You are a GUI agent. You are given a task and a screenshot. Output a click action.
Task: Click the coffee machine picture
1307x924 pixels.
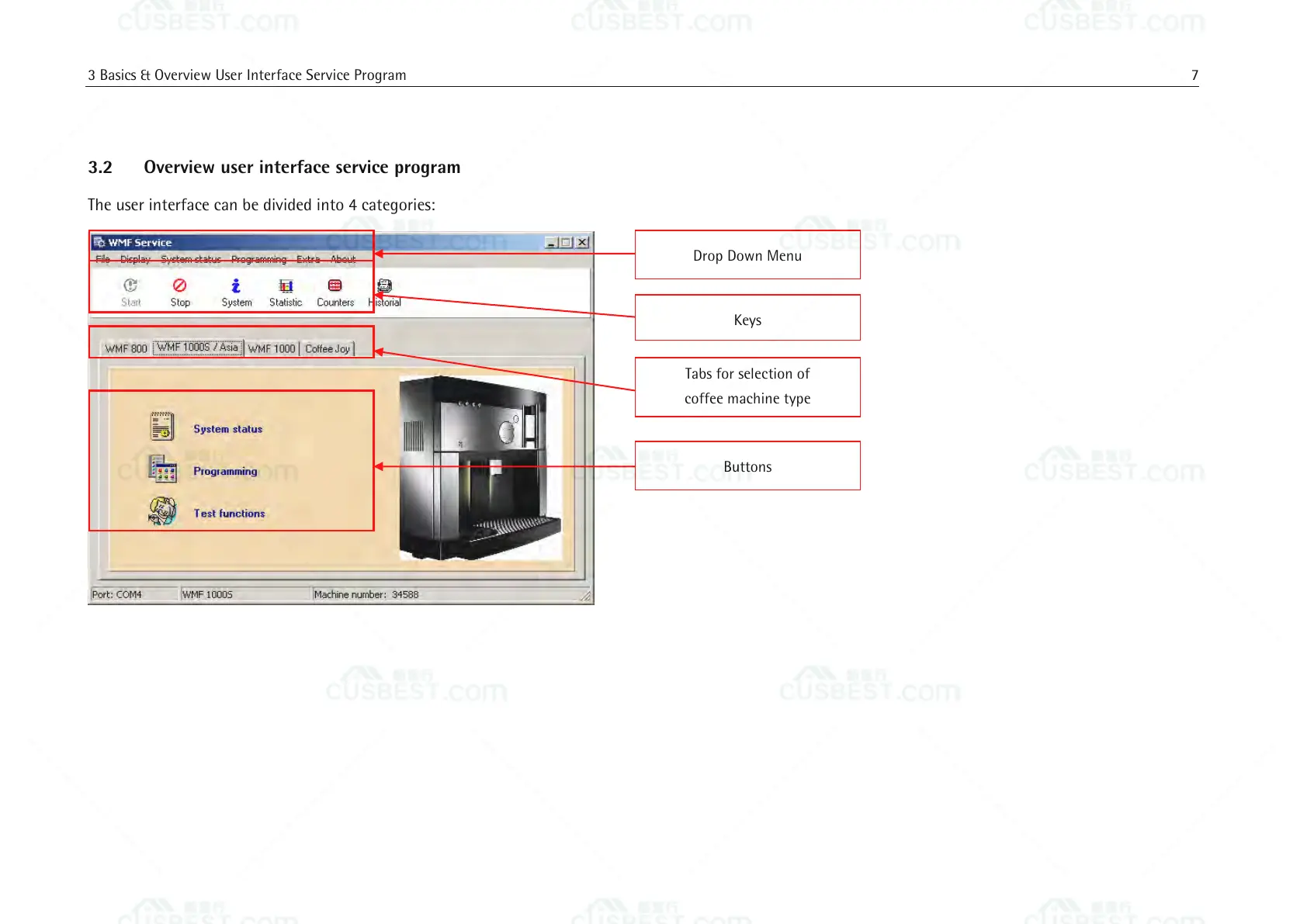tap(480, 468)
